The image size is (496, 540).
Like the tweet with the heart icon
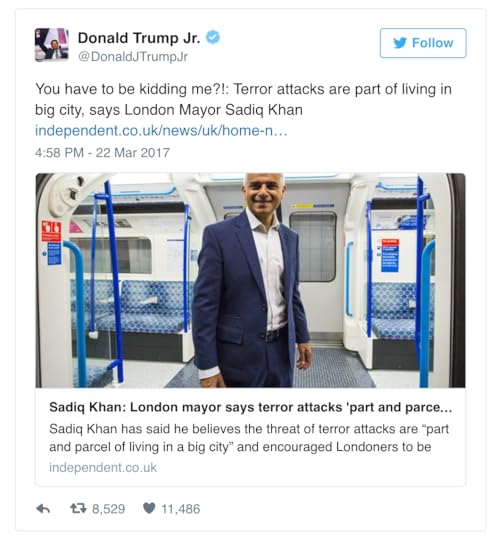click(x=149, y=508)
